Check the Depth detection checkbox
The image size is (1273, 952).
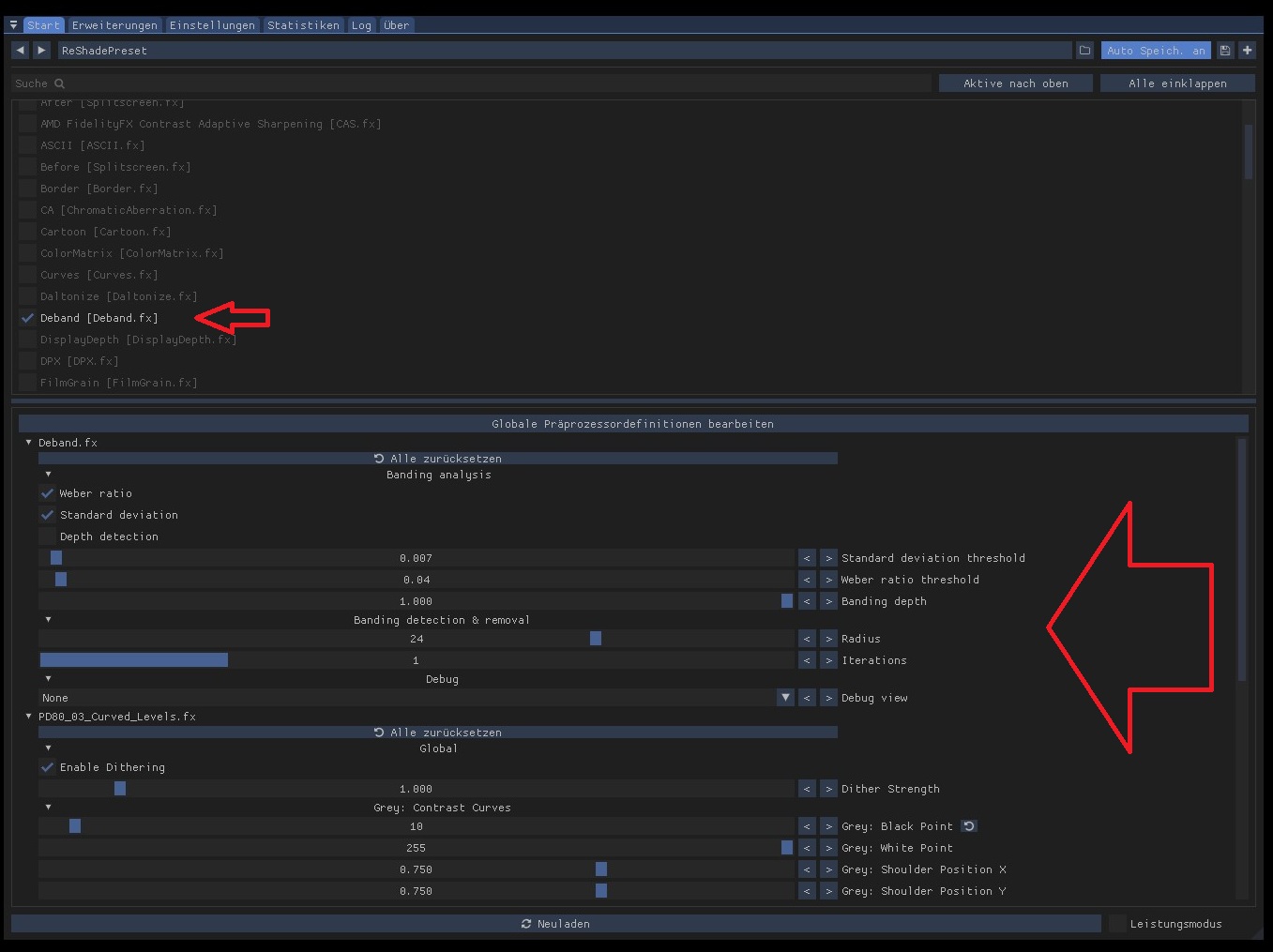point(47,536)
